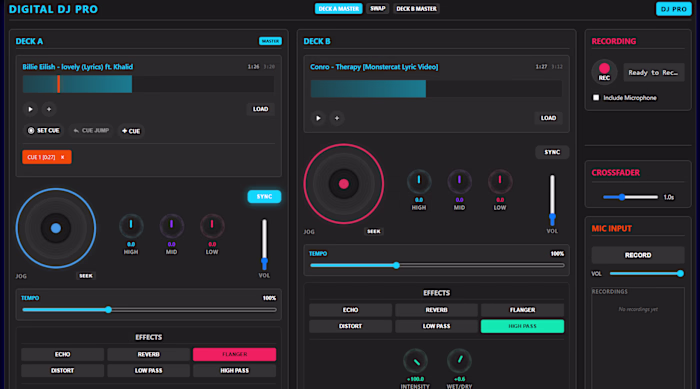Click the plus icon next to Deck B play
This screenshot has height=389, width=700.
point(337,118)
